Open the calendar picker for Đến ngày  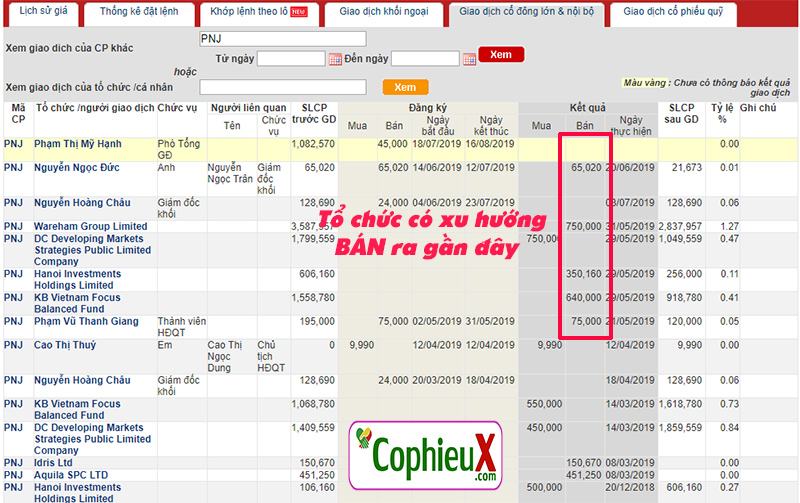[469, 59]
